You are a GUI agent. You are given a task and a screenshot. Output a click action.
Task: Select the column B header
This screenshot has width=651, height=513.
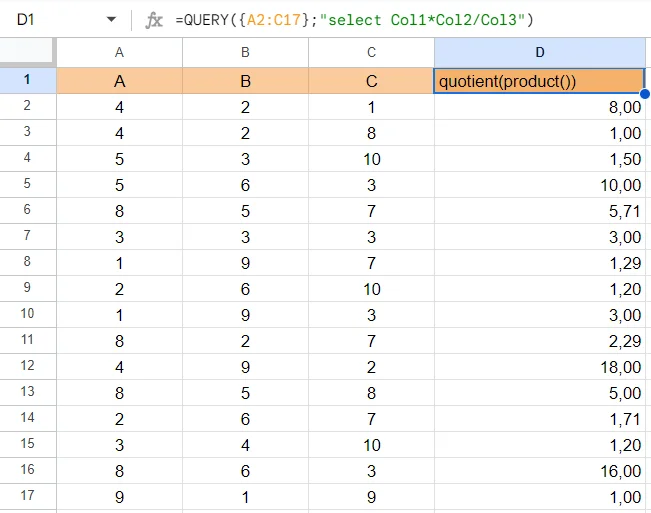[x=245, y=52]
